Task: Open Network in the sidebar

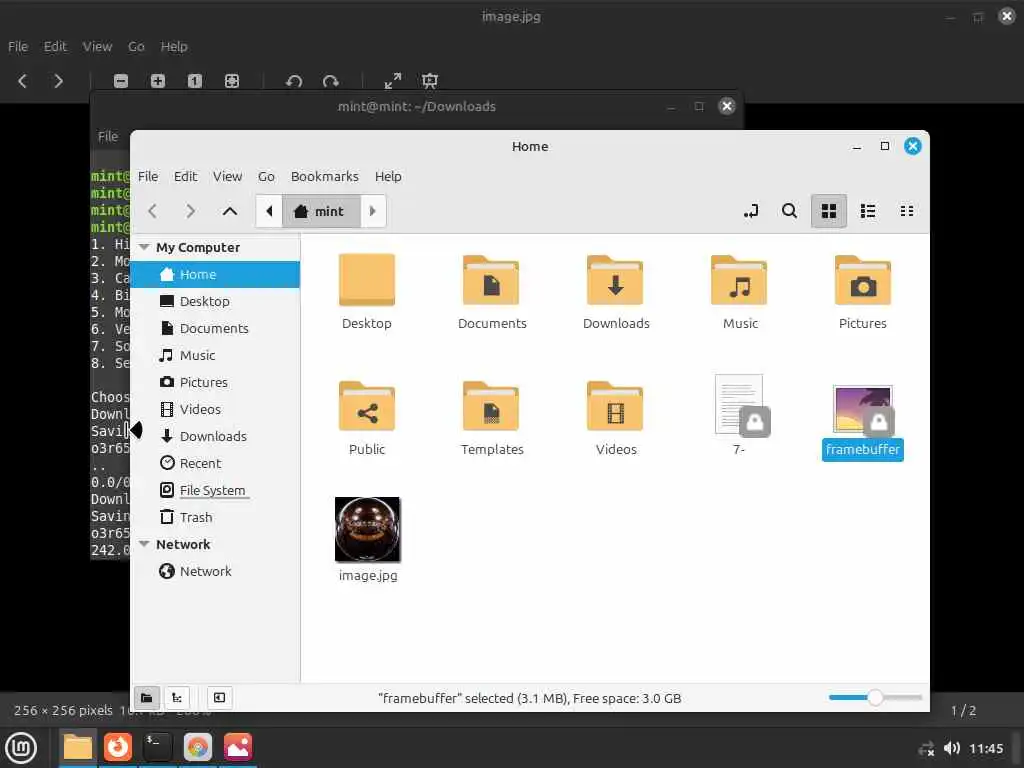Action: coord(216,571)
